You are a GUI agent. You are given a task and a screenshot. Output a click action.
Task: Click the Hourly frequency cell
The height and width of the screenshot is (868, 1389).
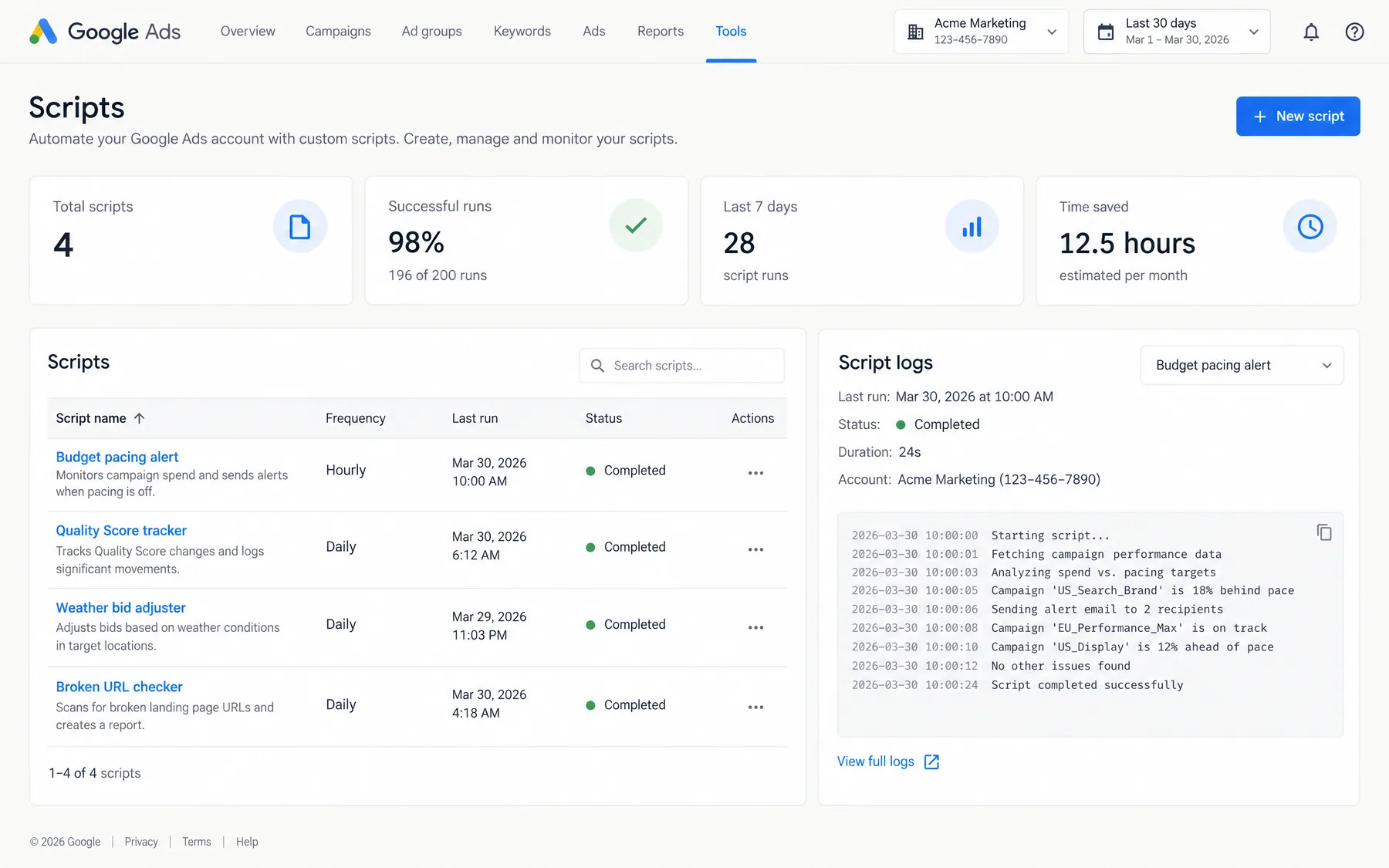coord(346,470)
